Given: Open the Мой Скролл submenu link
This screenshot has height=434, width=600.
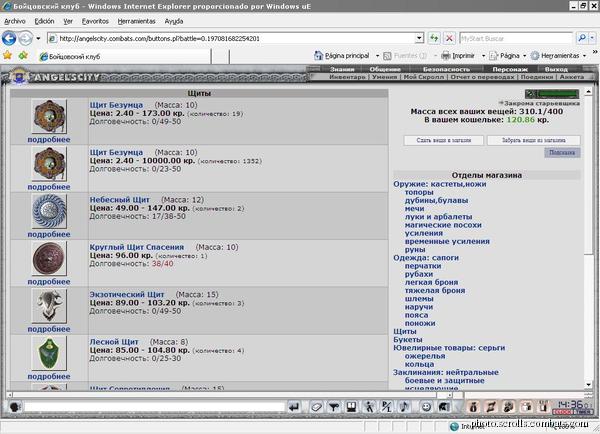Looking at the screenshot, I should (424, 77).
